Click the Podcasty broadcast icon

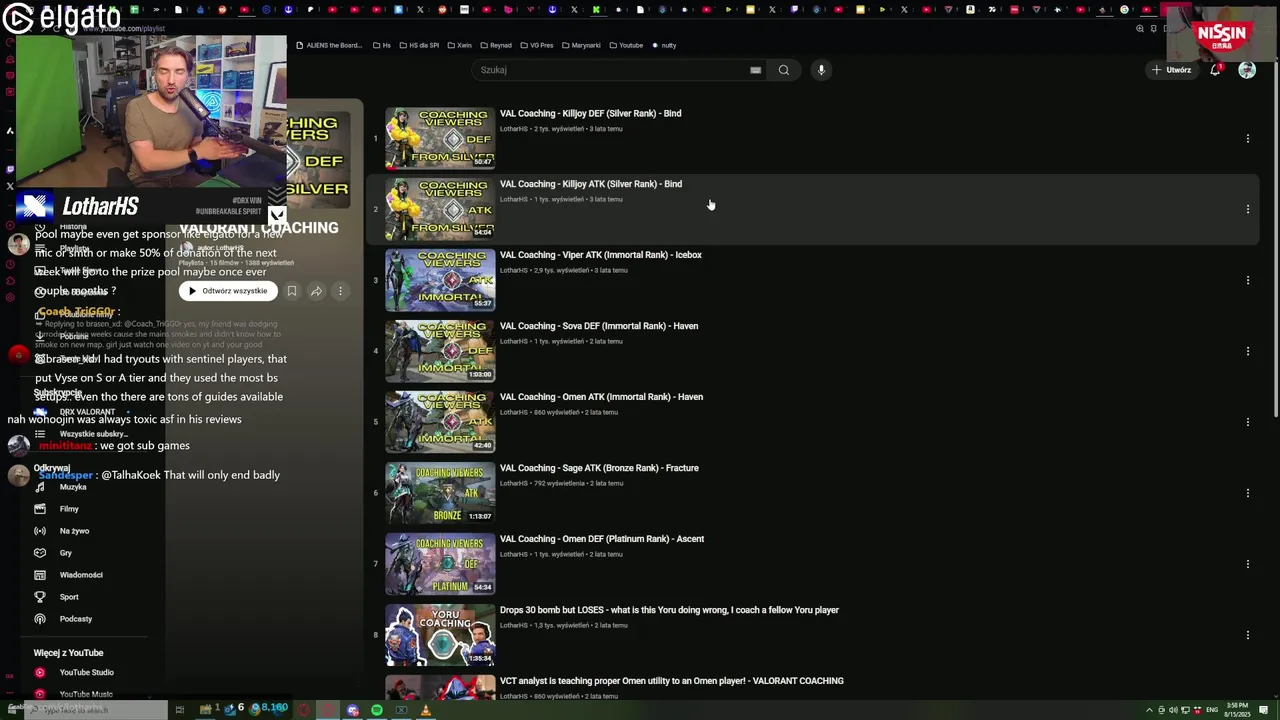[40, 619]
